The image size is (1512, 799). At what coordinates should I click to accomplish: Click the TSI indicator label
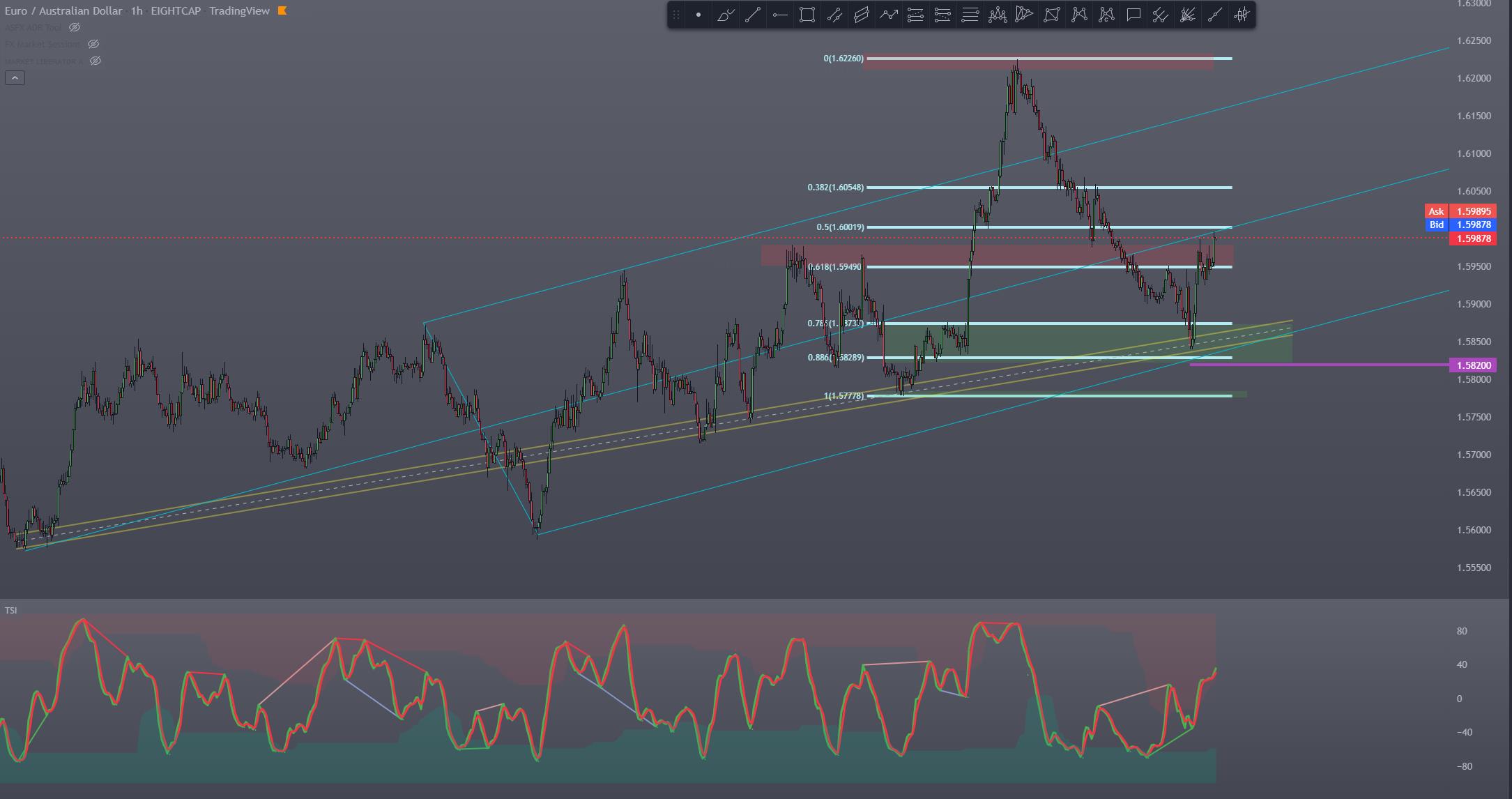point(10,610)
